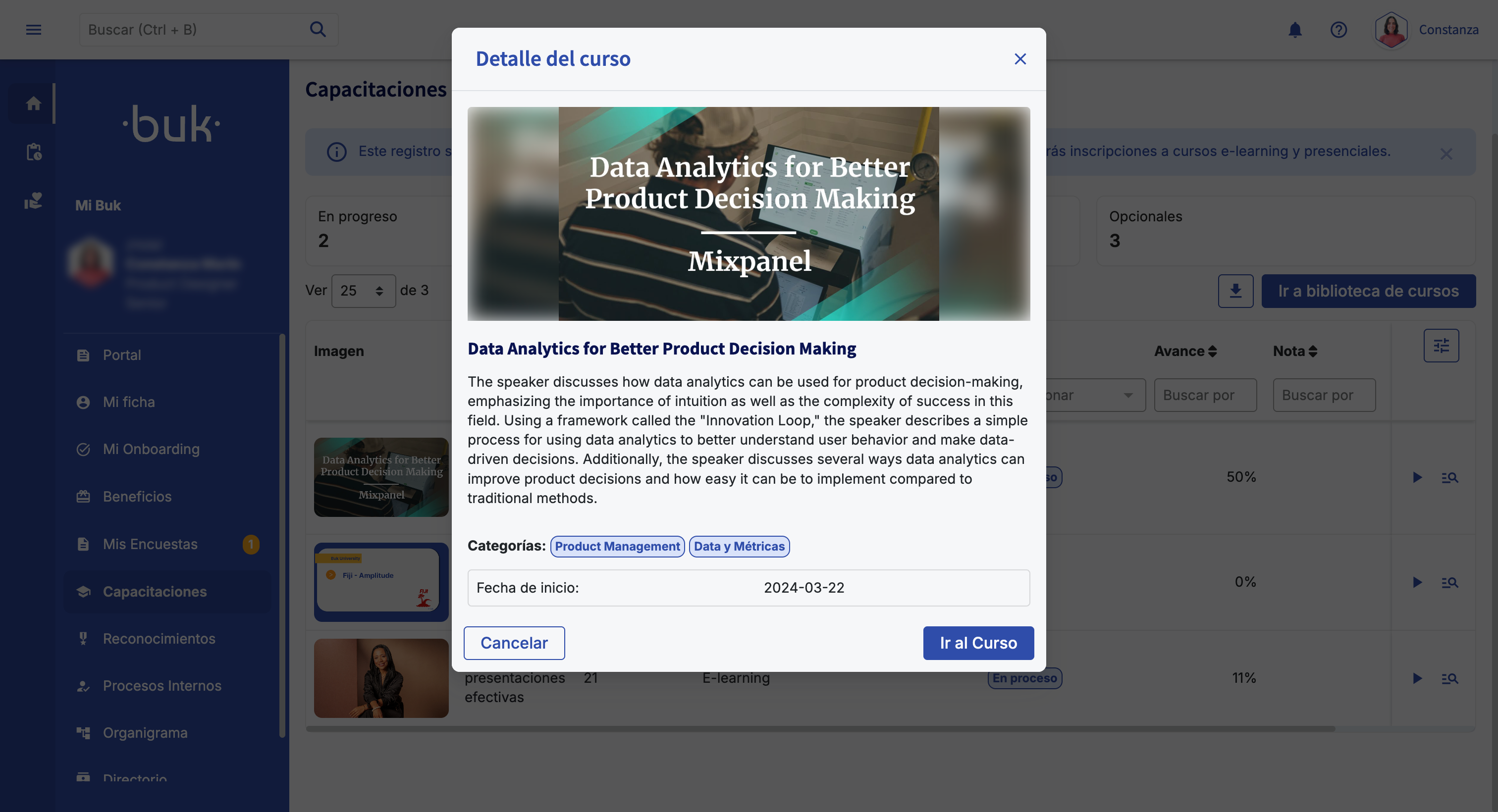Click Ir a biblioteca de cursos button
The image size is (1498, 812).
pyautogui.click(x=1368, y=291)
